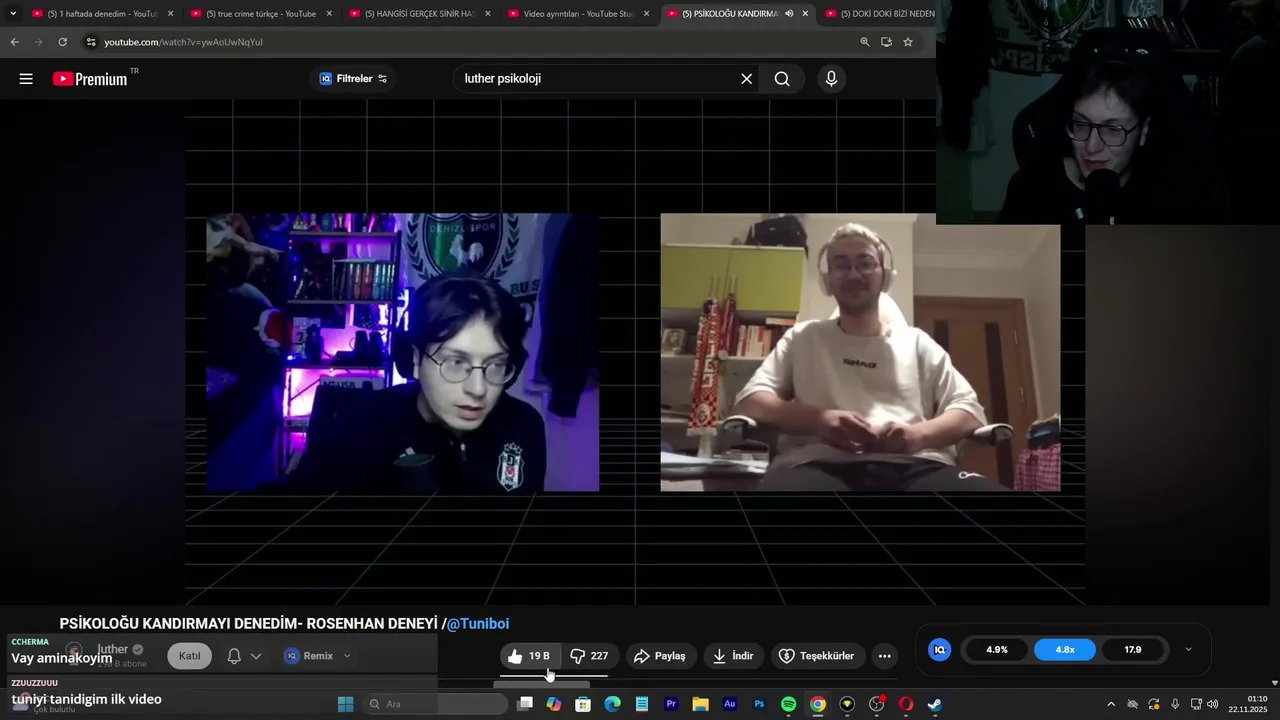Click the blue IQ stats icon
The image size is (1280, 720).
940,650
